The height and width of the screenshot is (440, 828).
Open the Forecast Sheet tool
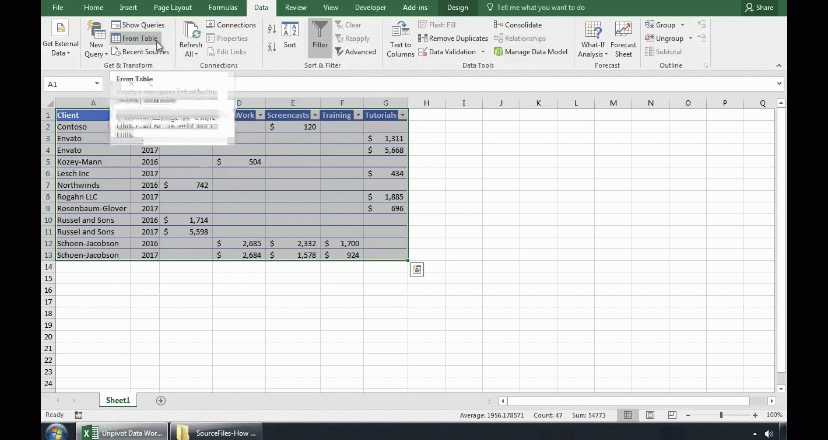[623, 40]
